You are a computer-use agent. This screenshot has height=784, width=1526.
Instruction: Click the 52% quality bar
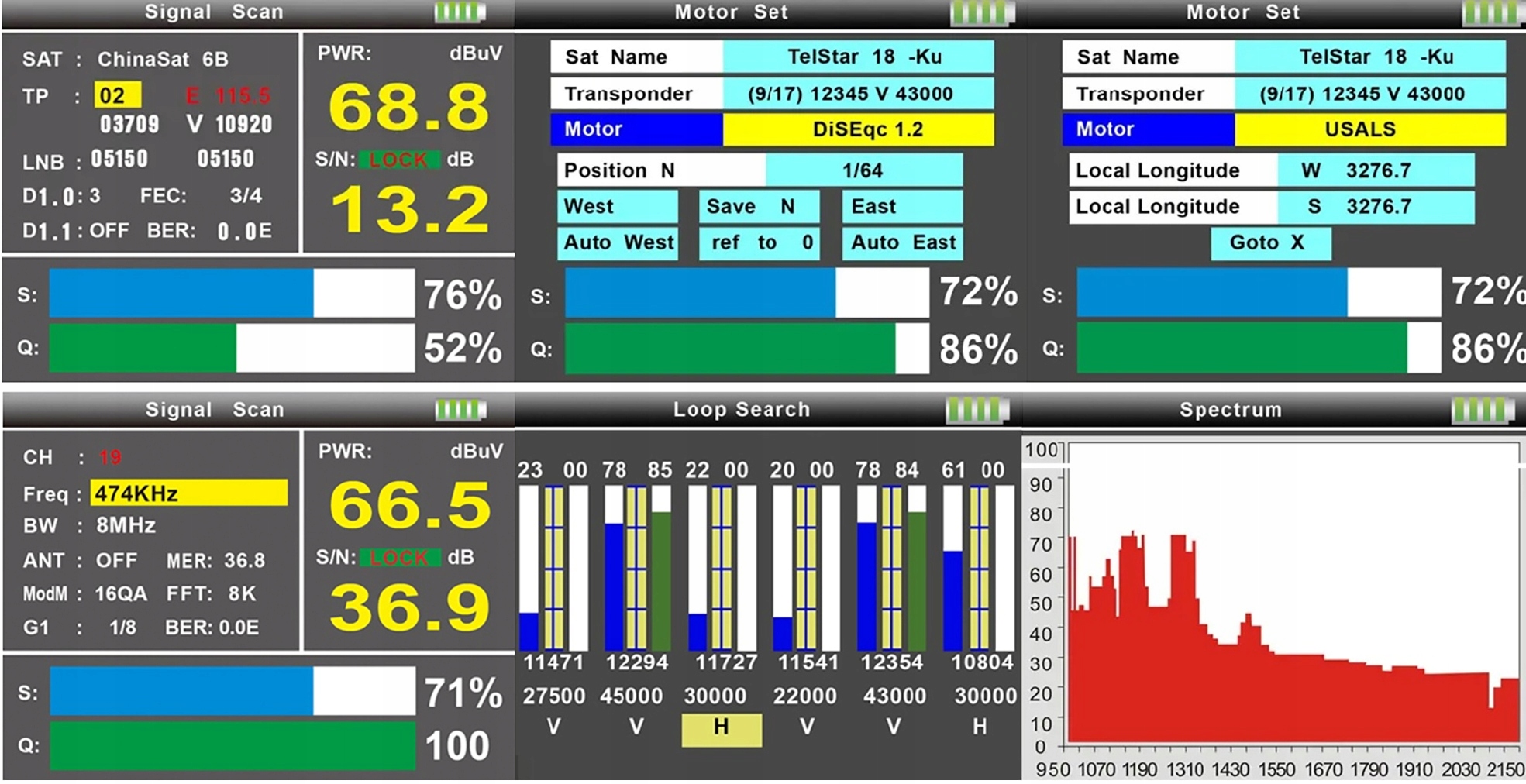click(231, 348)
